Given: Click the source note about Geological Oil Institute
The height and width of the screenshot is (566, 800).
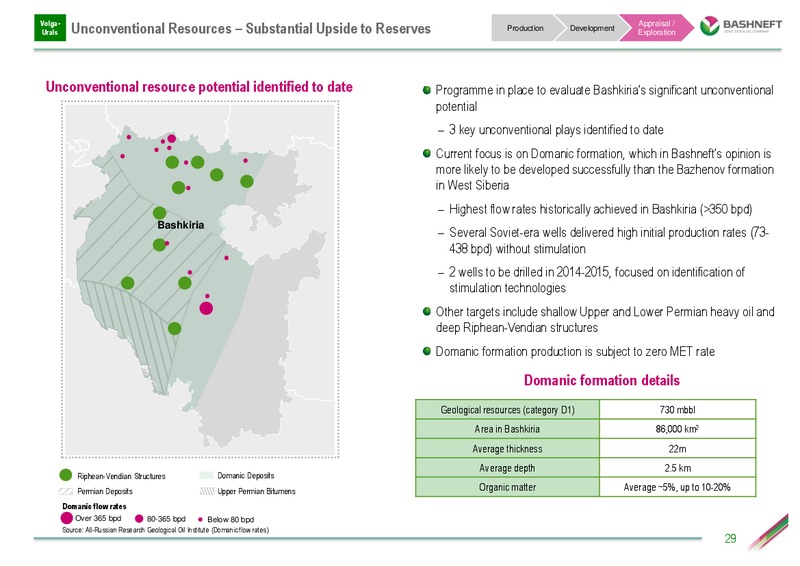Looking at the screenshot, I should pos(166,530).
